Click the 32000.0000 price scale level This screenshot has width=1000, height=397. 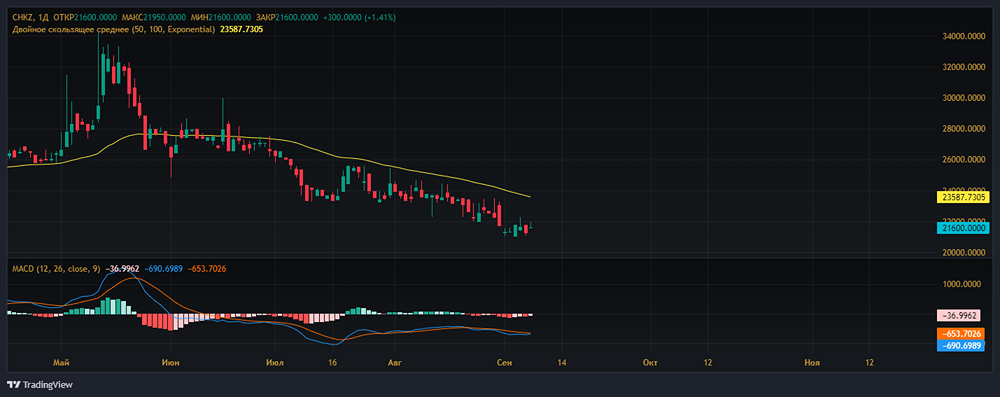click(964, 67)
